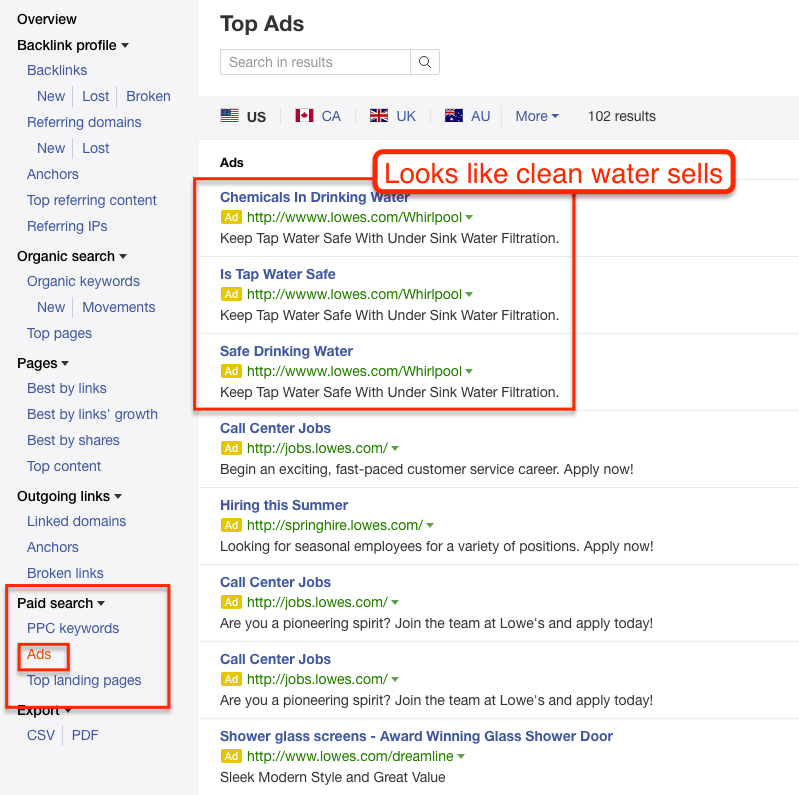Open the Hiring this Summer ad link
Viewport: 799px width, 795px height.
tap(284, 505)
